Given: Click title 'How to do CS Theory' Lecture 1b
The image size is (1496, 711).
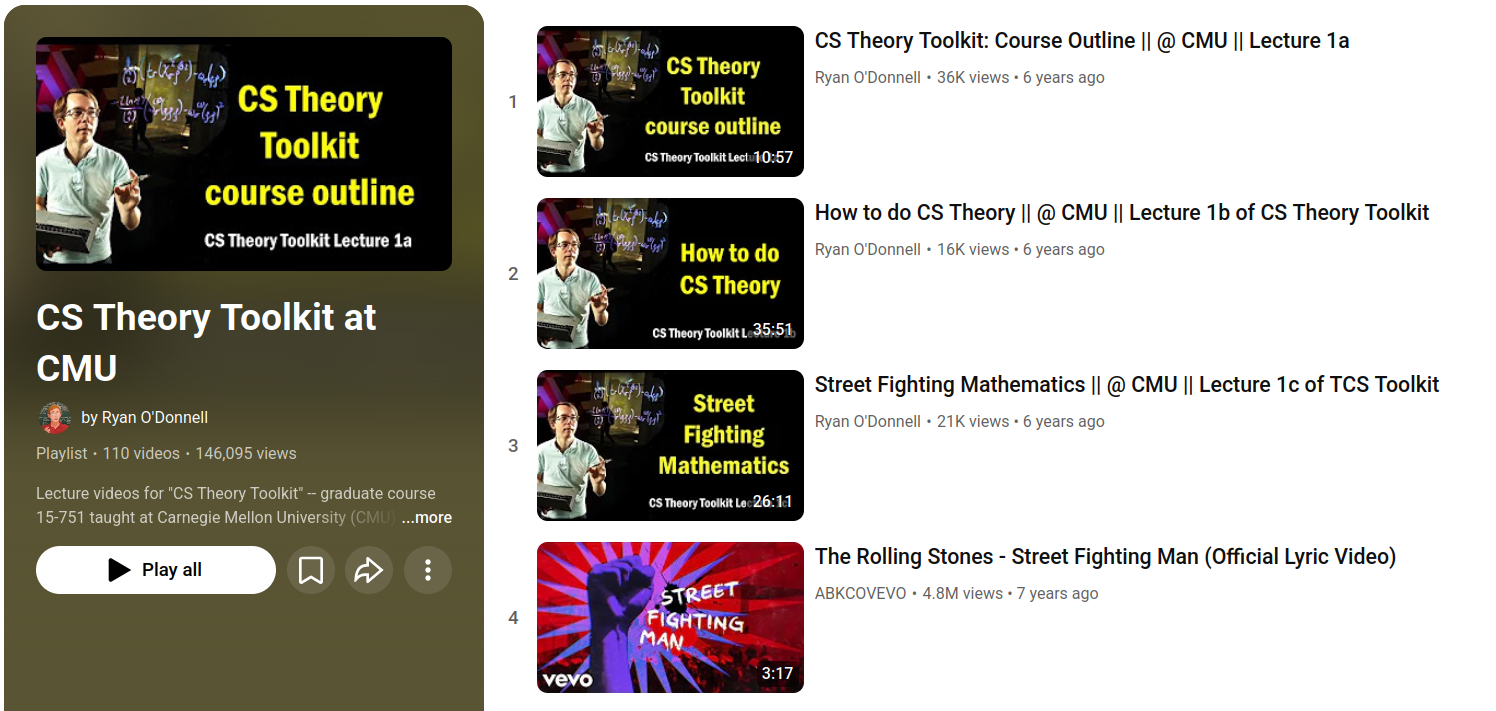Looking at the screenshot, I should [1121, 213].
